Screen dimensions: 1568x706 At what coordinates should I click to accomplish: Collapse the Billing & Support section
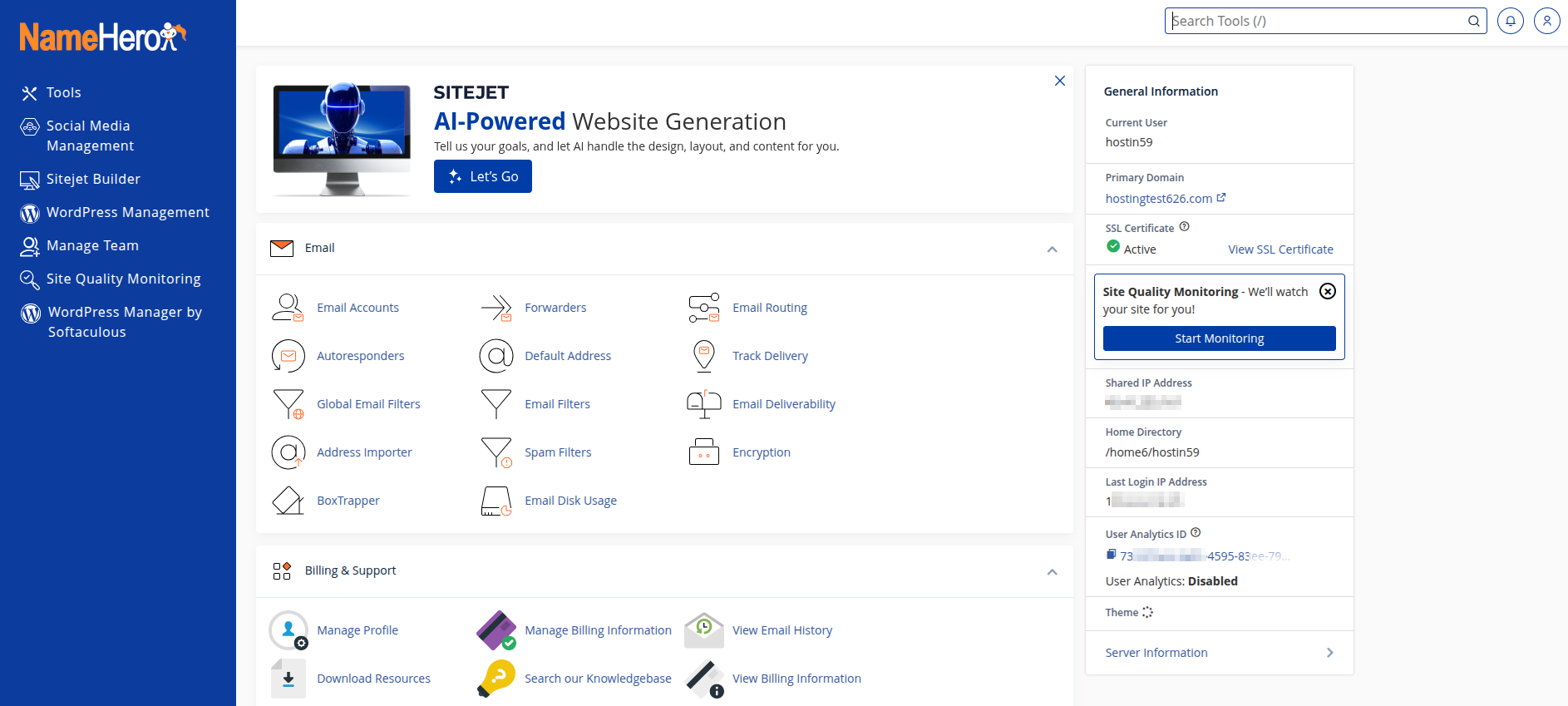click(x=1052, y=571)
